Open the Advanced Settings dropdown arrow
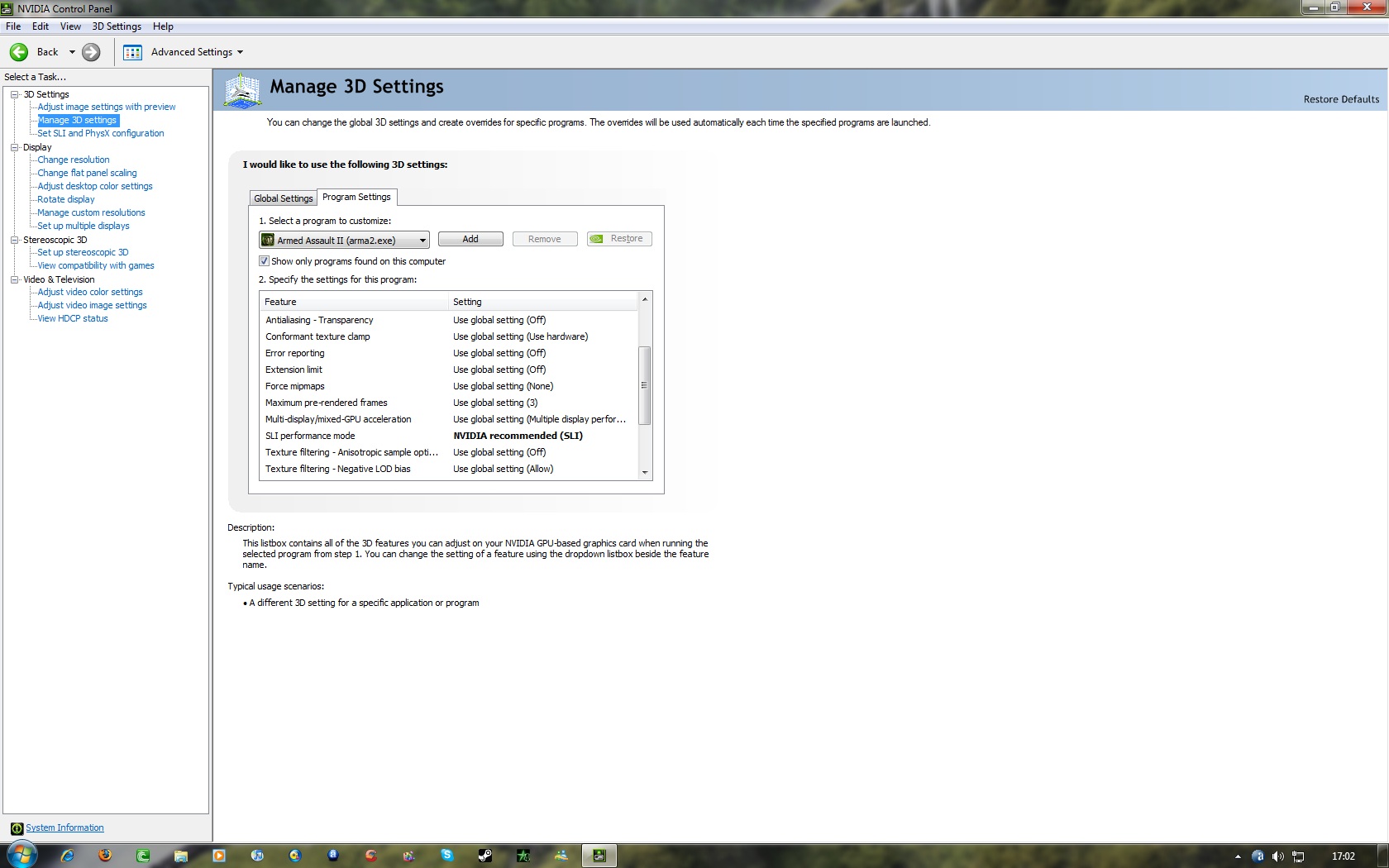This screenshot has height=868, width=1389. pos(241,52)
